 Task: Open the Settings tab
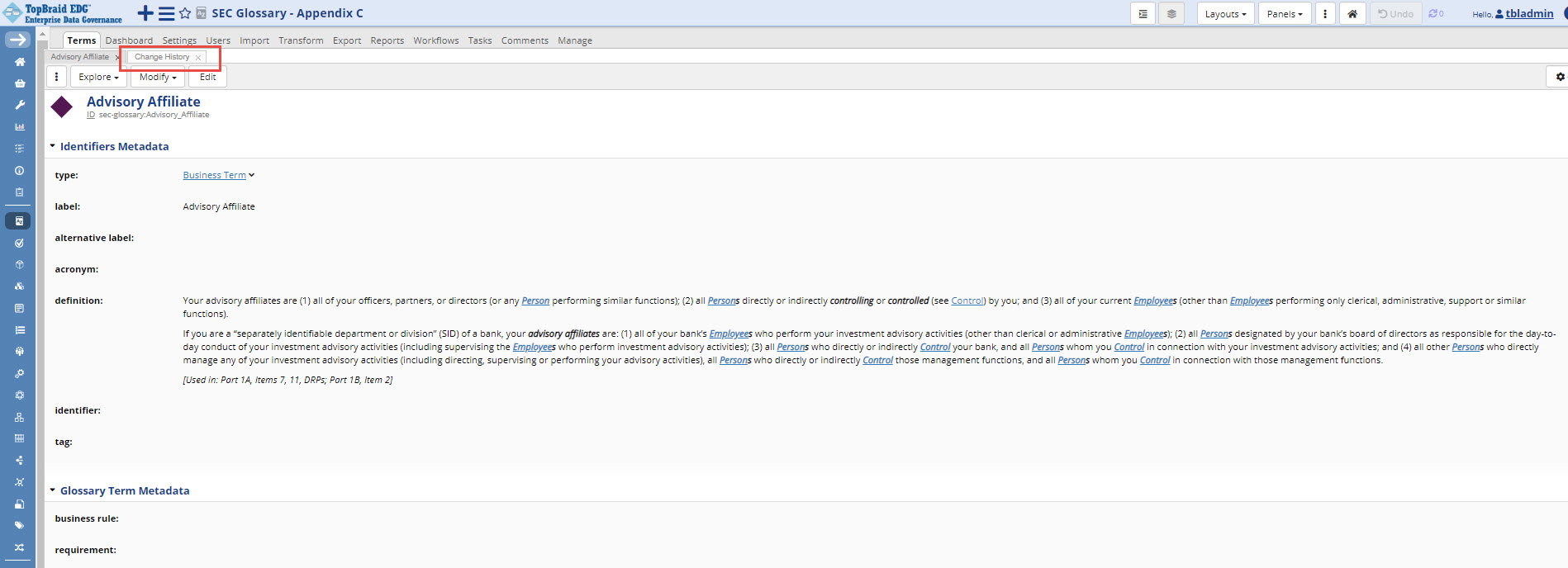179,40
